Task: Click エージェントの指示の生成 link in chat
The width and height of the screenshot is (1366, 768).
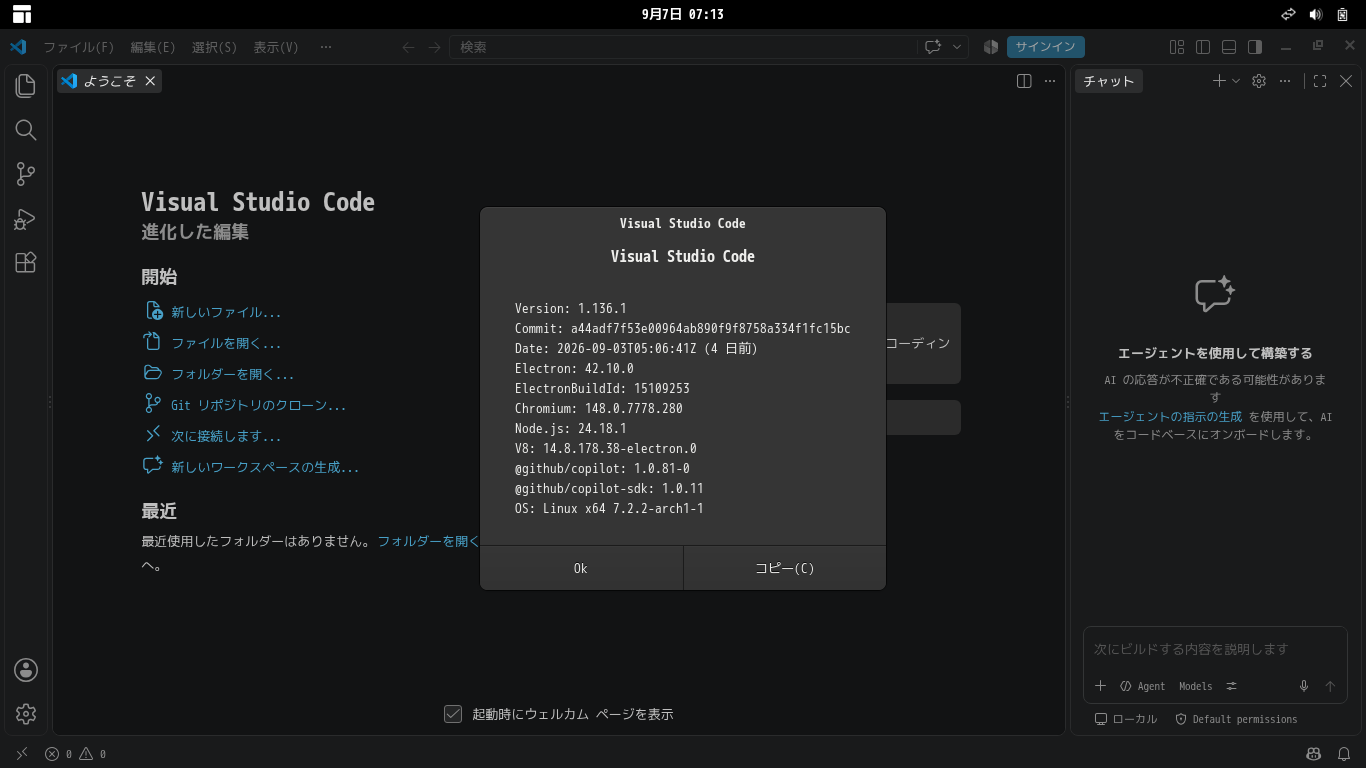Action: coord(1170,417)
